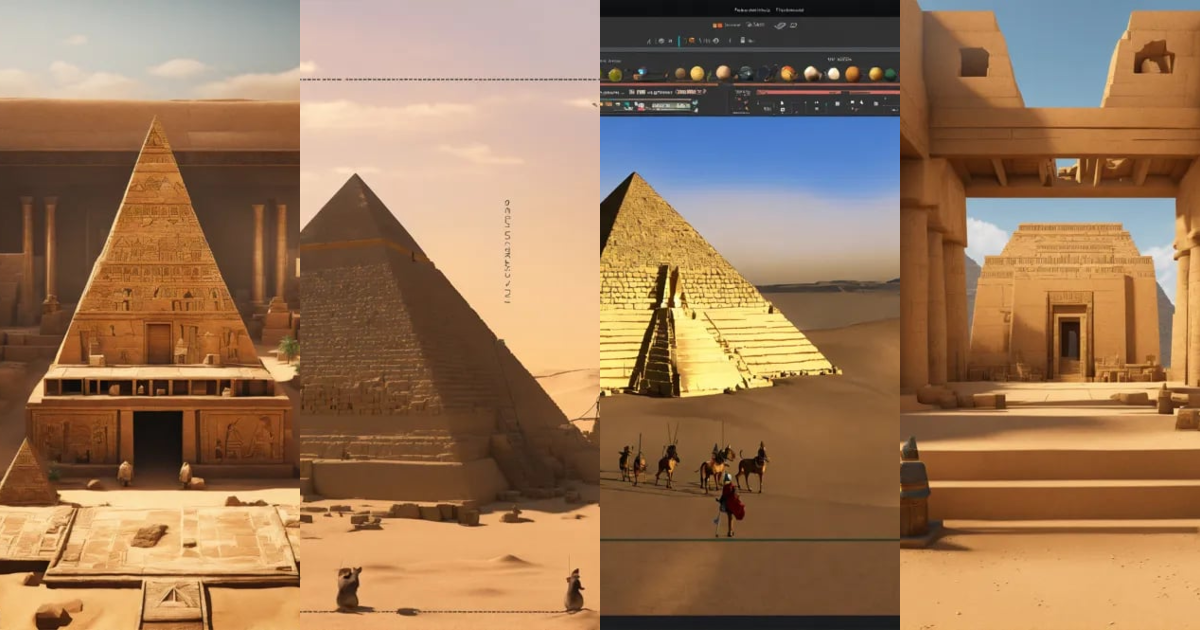Click the Save-labeled button in the upper toolbar
This screenshot has height=630, width=1200.
tap(755, 25)
